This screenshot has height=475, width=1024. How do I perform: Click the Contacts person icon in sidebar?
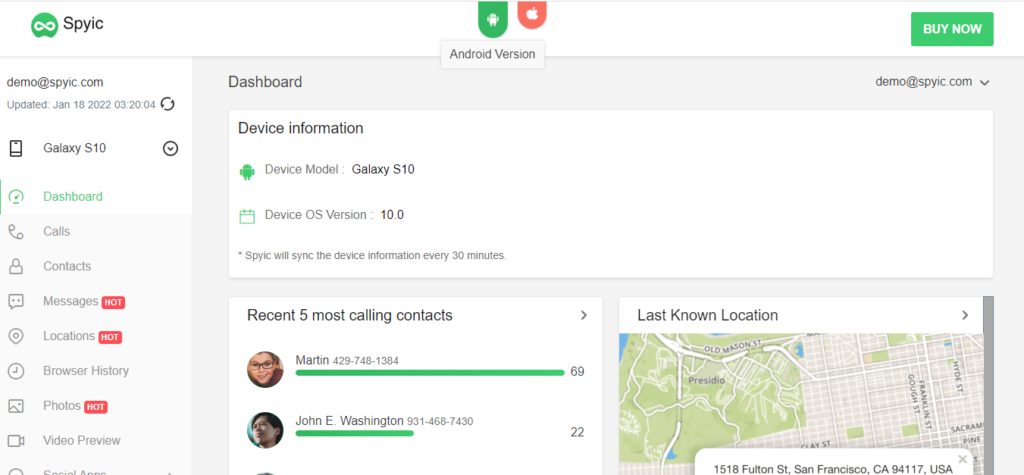16,267
